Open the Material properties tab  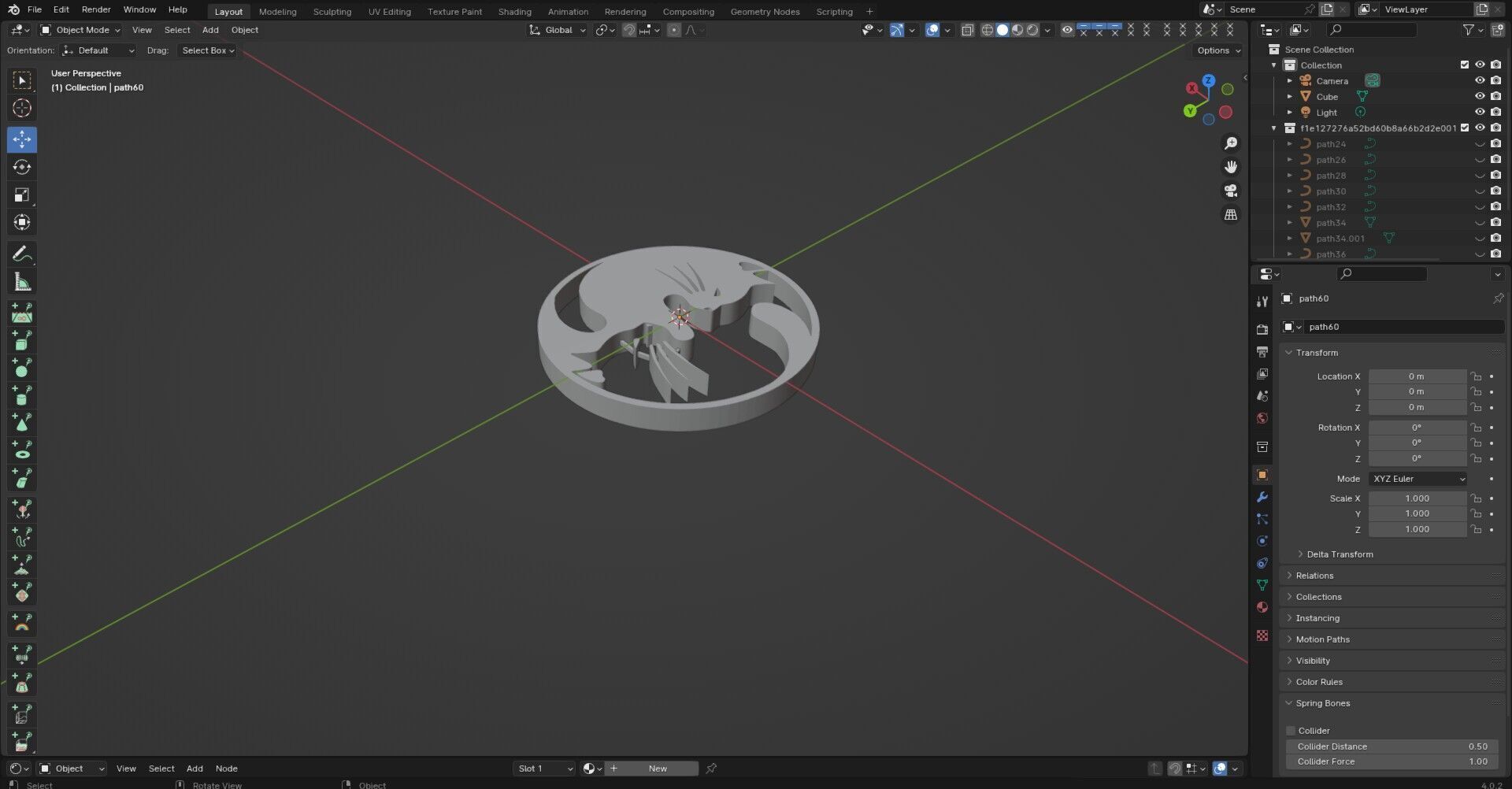point(1262,607)
